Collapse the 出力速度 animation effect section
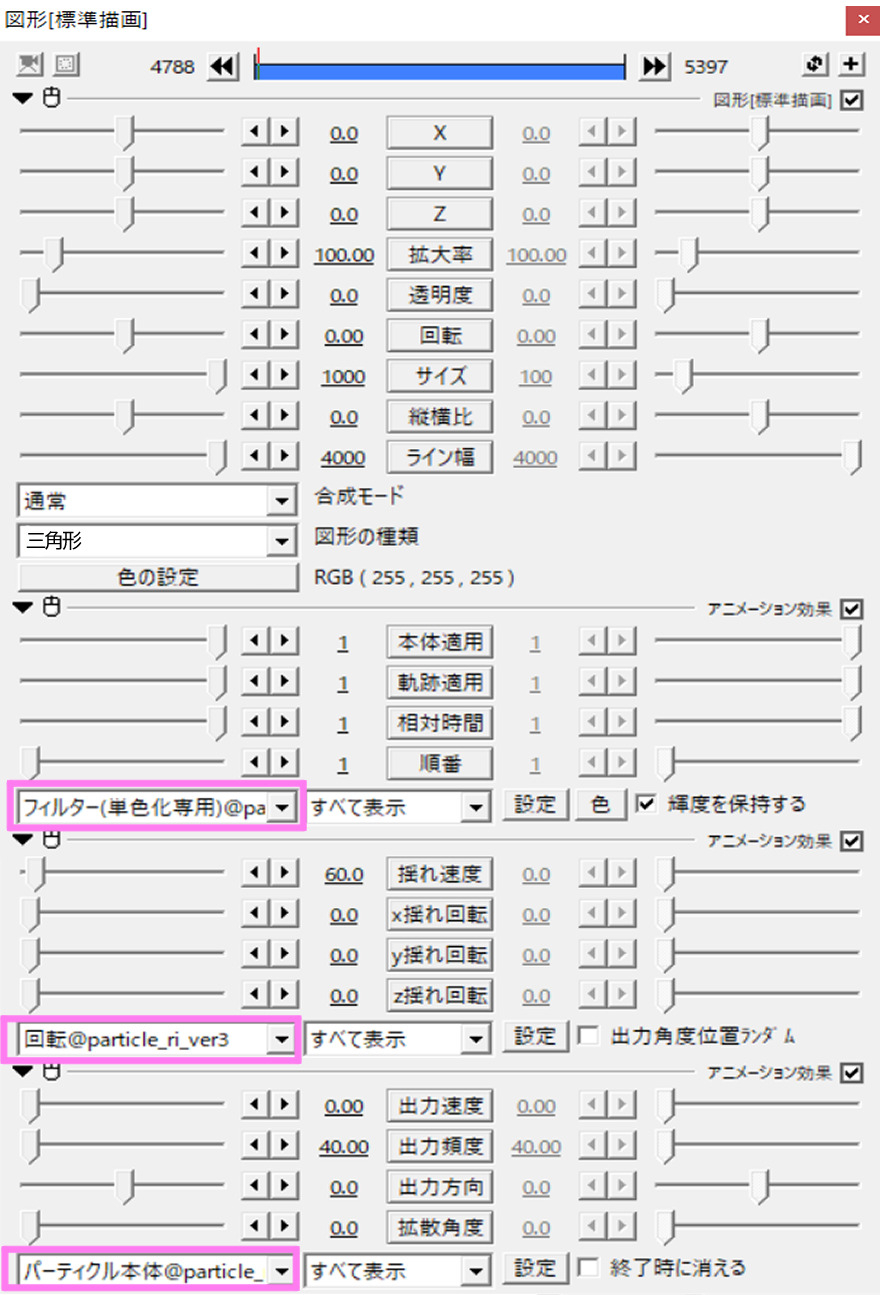The width and height of the screenshot is (880, 1295). pyautogui.click(x=25, y=1071)
